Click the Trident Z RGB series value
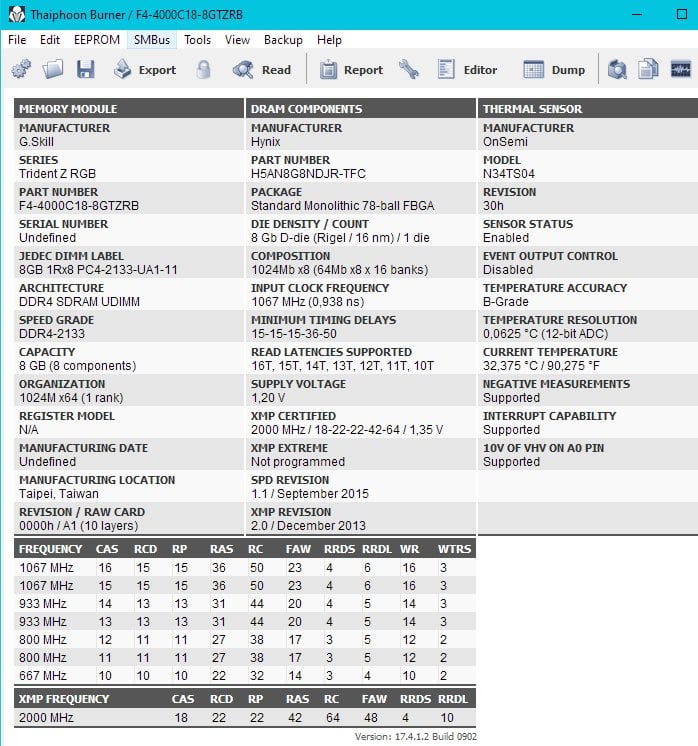The image size is (698, 746). click(x=57, y=174)
